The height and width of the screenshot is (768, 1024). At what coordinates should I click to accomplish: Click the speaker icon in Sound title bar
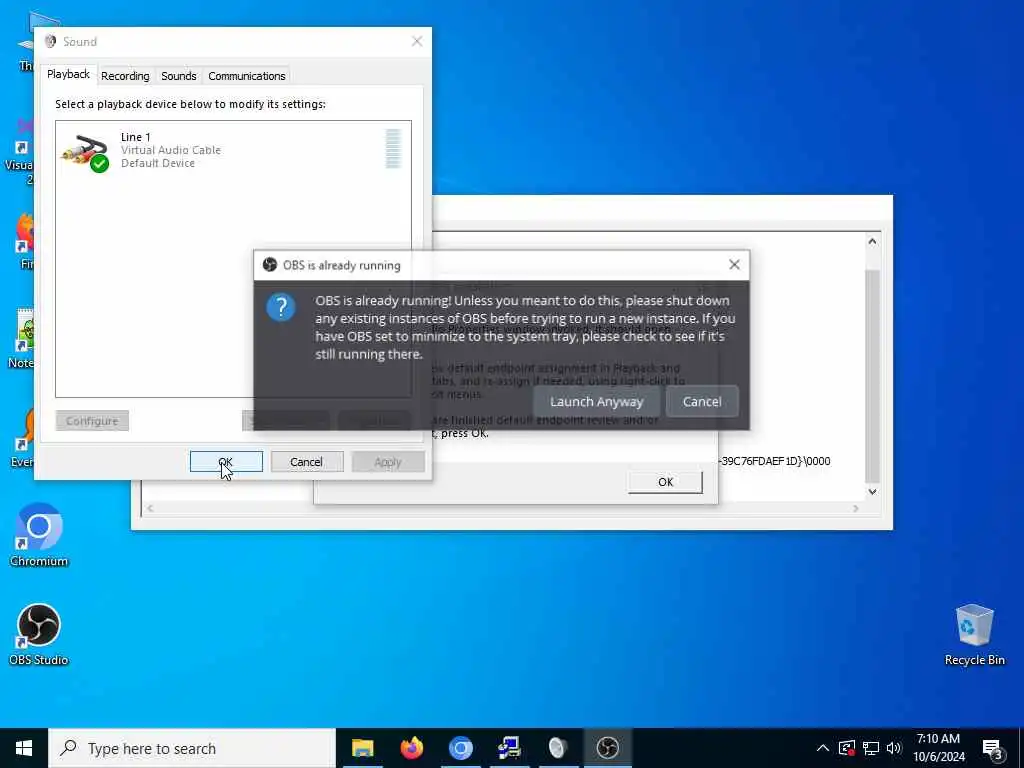click(x=50, y=41)
